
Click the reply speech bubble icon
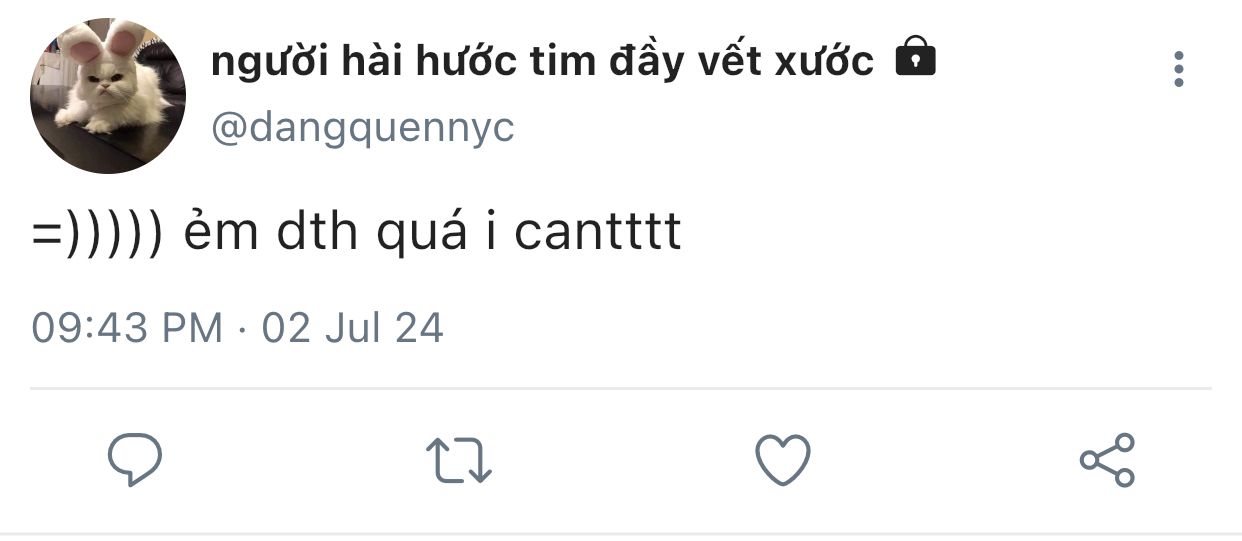point(134,461)
